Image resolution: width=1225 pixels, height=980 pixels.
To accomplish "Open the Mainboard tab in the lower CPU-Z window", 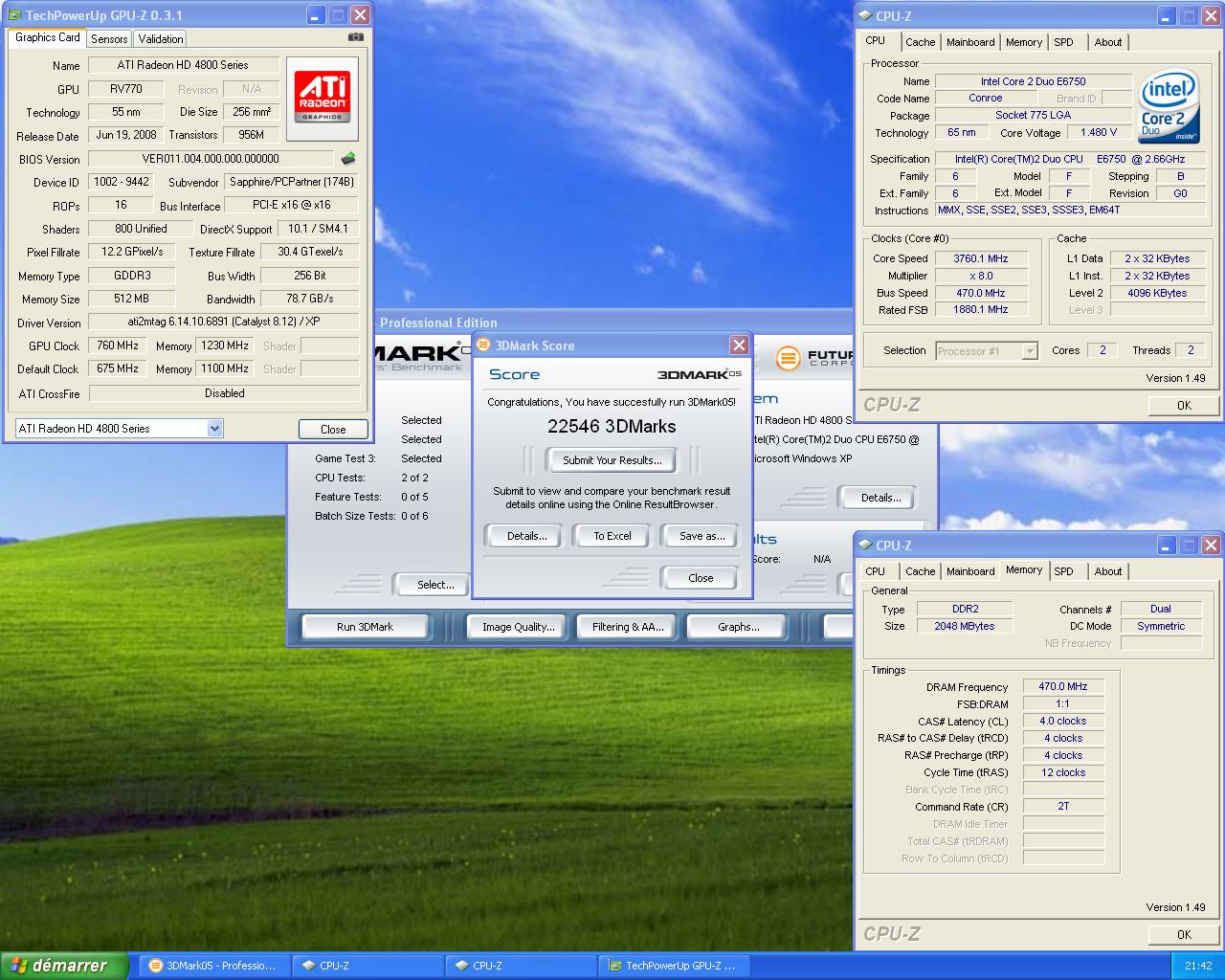I will click(x=970, y=571).
